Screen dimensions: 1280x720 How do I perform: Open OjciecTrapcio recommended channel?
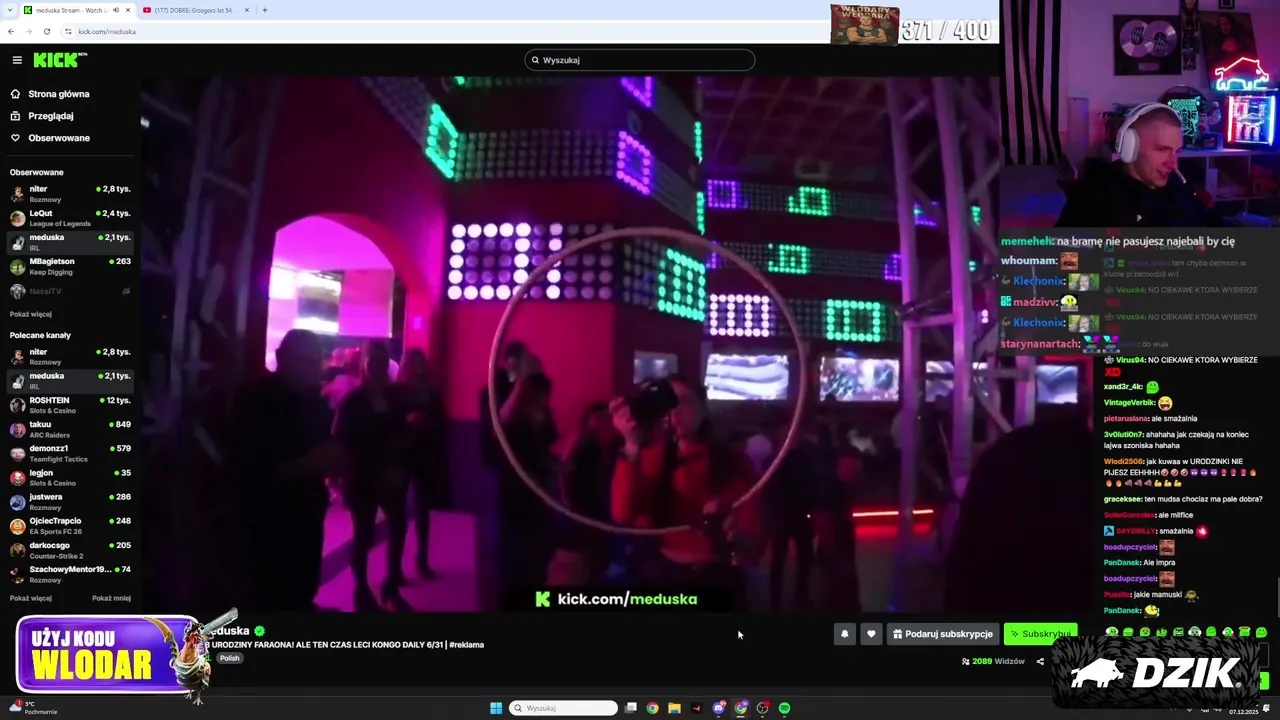pos(70,525)
